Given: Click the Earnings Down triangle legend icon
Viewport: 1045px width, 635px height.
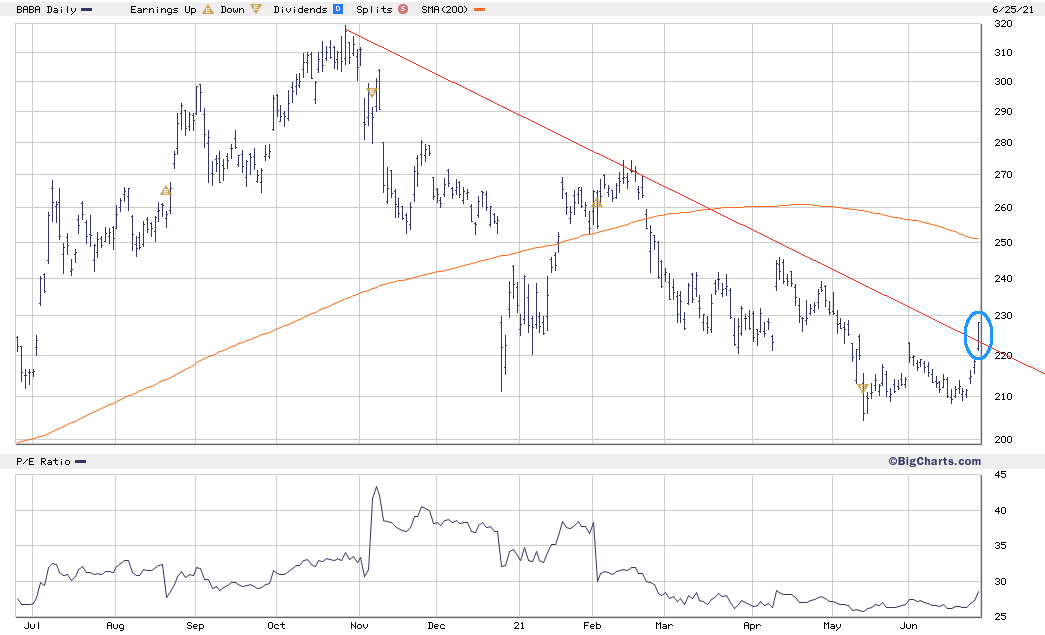Looking at the screenshot, I should [256, 9].
